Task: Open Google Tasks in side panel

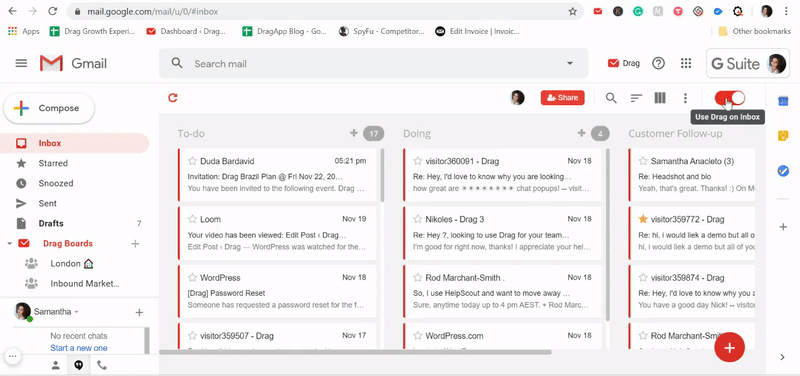Action: point(783,171)
